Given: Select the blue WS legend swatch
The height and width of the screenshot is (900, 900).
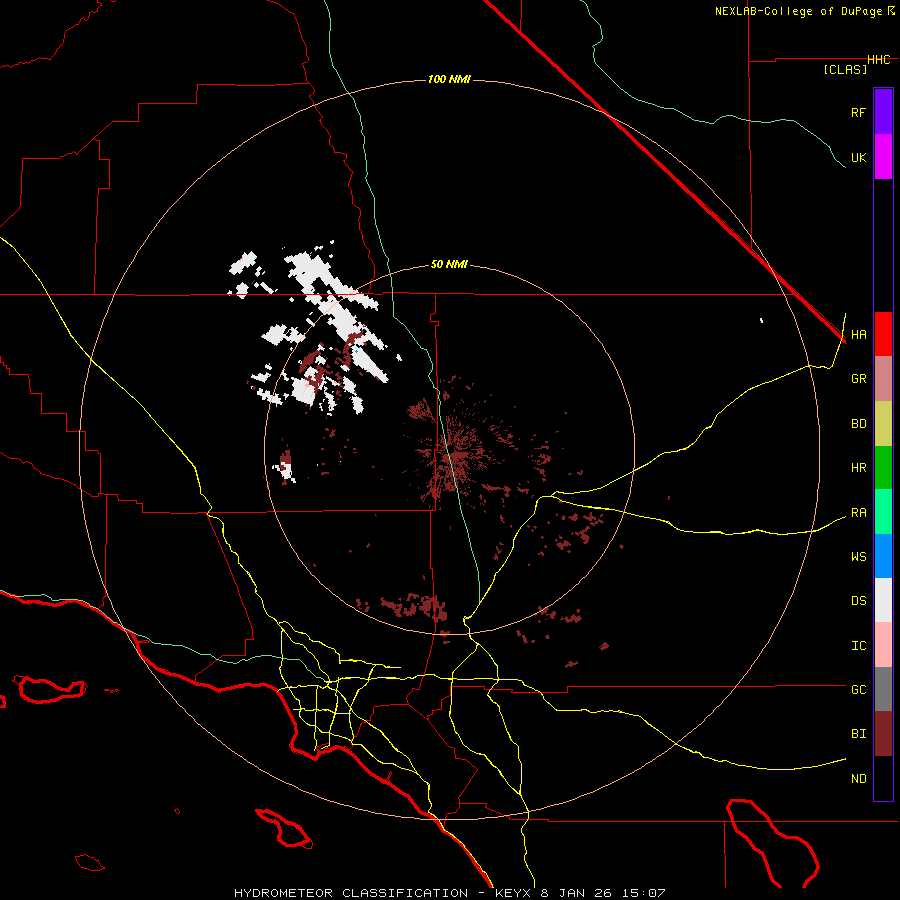Looking at the screenshot, I should (x=883, y=556).
